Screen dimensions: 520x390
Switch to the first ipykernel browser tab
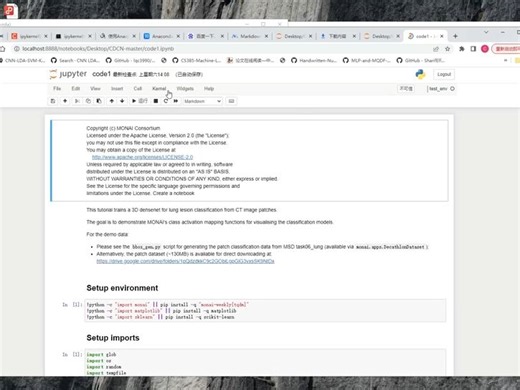pos(29,36)
